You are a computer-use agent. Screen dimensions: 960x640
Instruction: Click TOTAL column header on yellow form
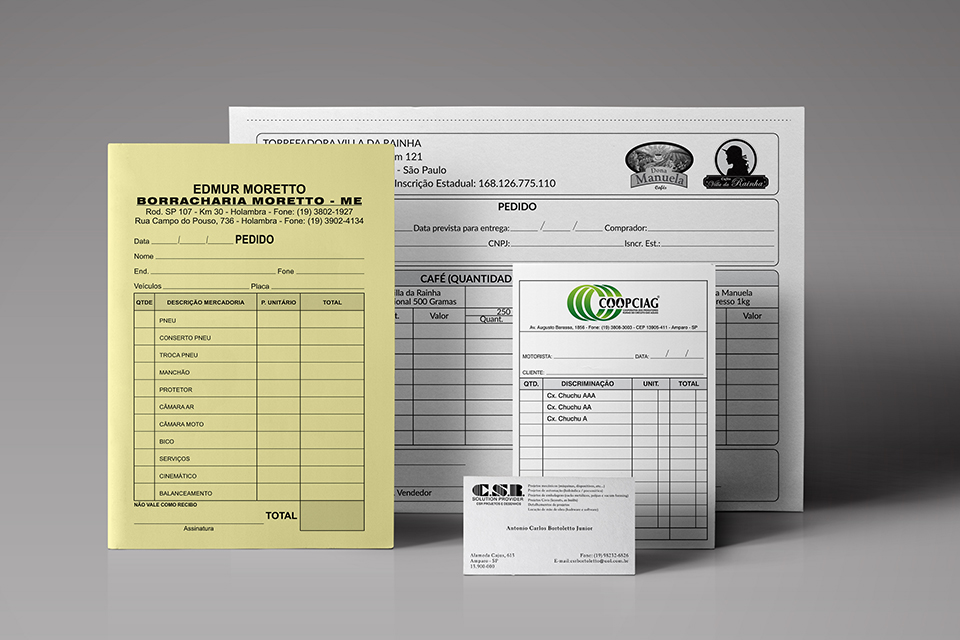pyautogui.click(x=332, y=302)
